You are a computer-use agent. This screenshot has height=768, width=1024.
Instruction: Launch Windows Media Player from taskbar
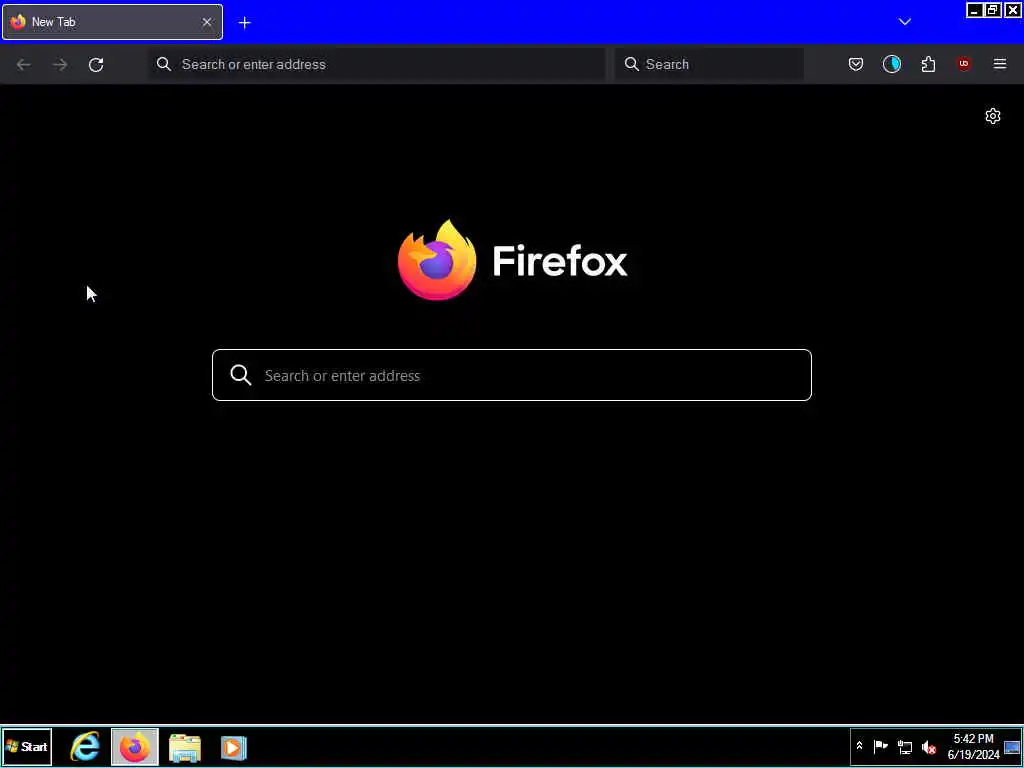[233, 748]
